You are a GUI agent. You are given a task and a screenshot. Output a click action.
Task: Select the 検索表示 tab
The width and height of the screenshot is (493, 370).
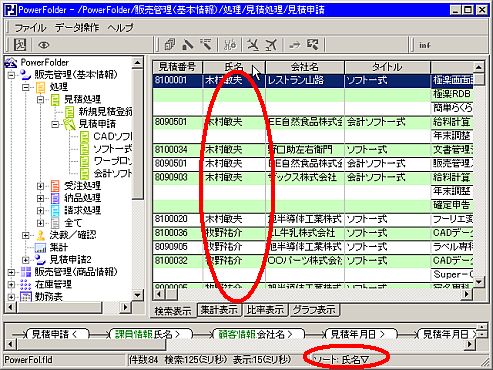tap(173, 311)
